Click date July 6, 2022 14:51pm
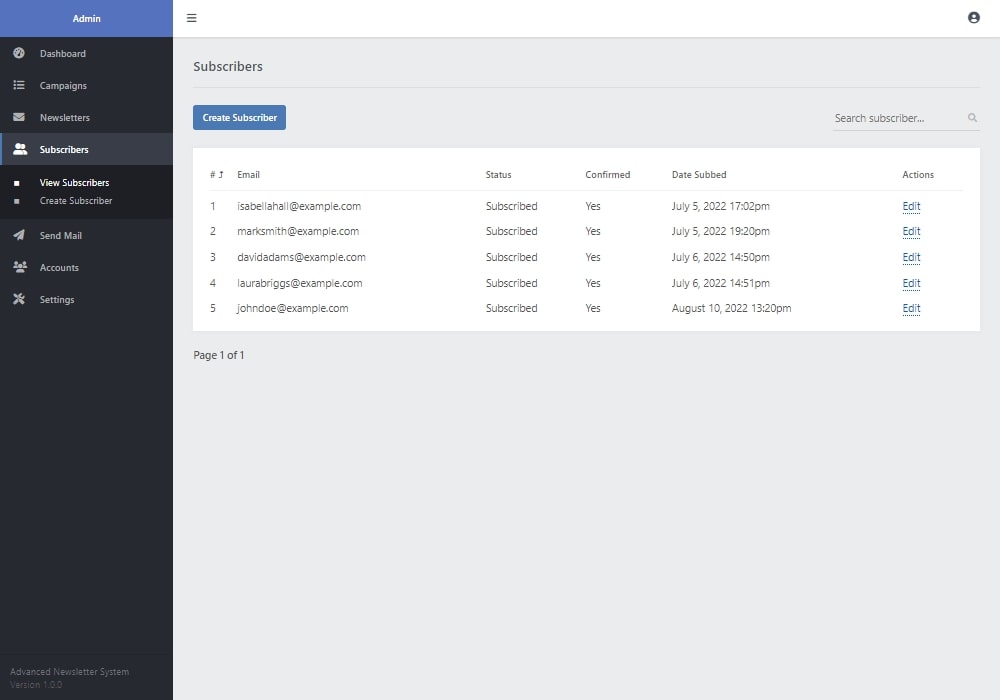 click(x=720, y=283)
